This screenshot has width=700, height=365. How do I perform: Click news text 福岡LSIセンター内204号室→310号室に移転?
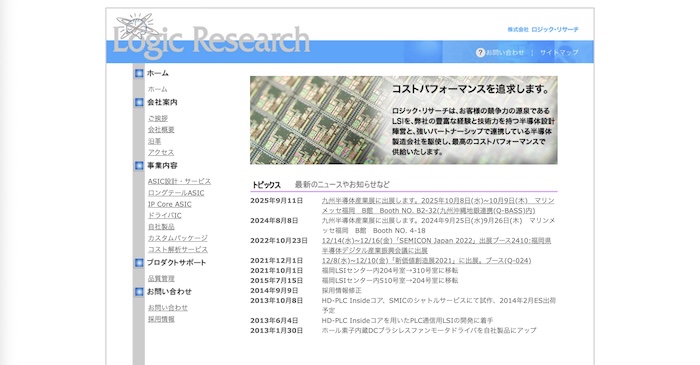coord(390,271)
